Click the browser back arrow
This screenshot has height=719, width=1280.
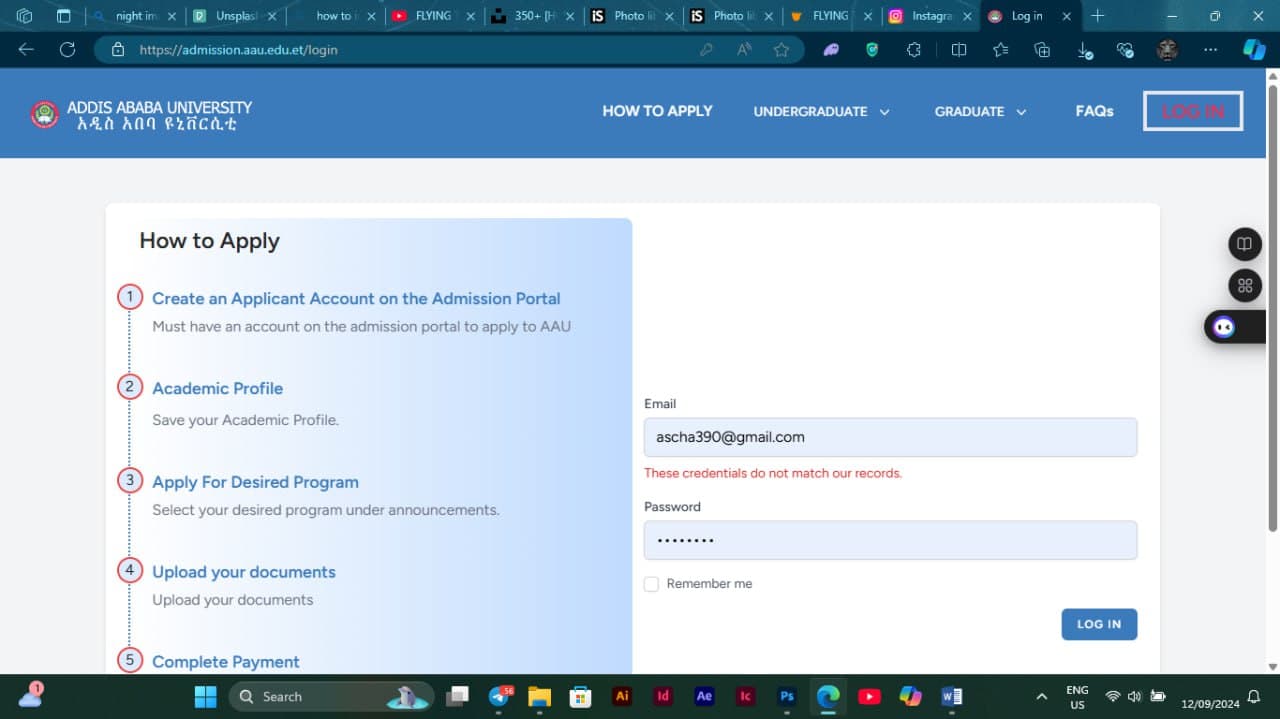(x=26, y=50)
